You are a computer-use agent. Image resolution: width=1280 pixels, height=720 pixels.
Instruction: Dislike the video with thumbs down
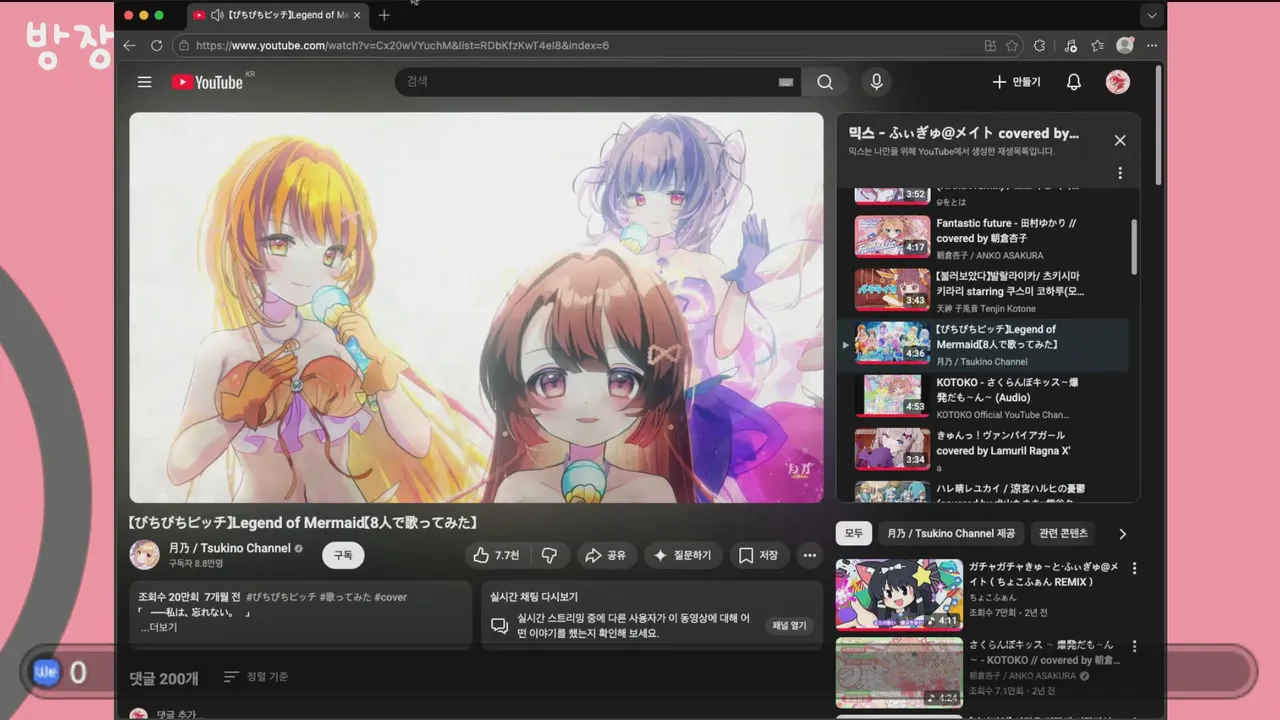[x=549, y=555]
